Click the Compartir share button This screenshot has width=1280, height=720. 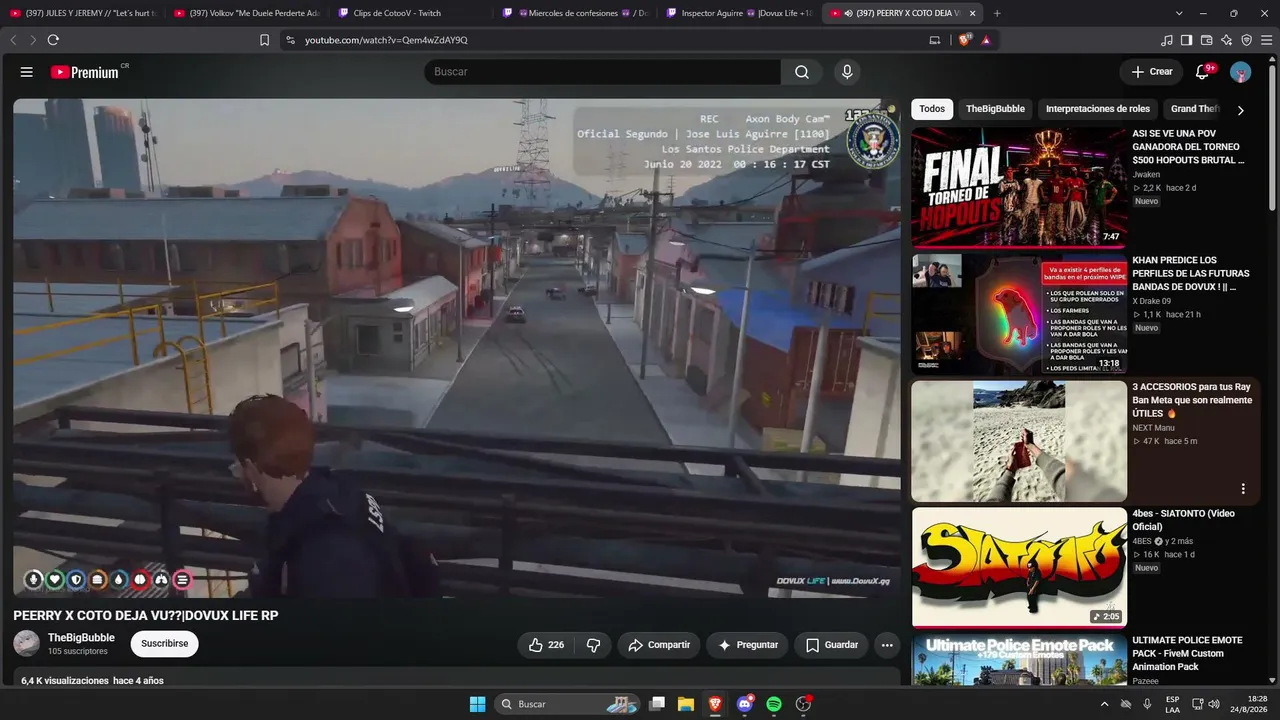tap(659, 645)
